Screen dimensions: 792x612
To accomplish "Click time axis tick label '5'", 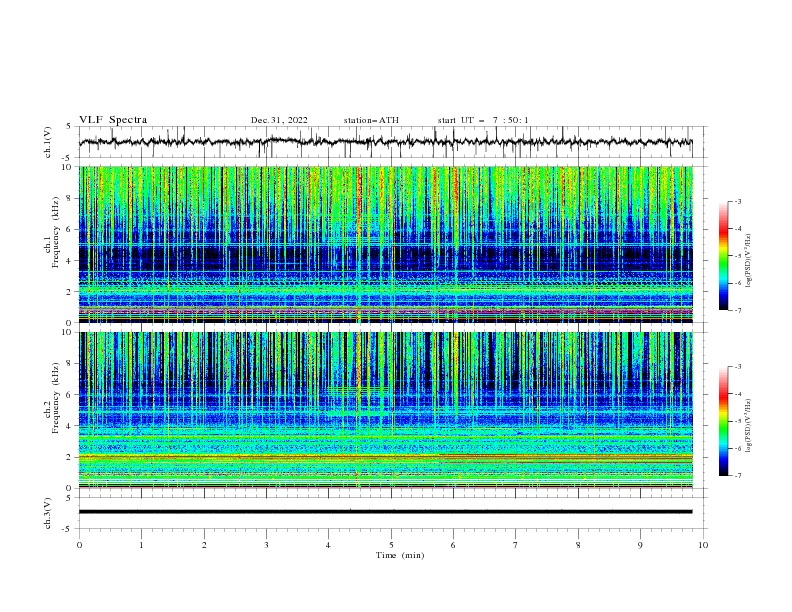I will point(391,545).
